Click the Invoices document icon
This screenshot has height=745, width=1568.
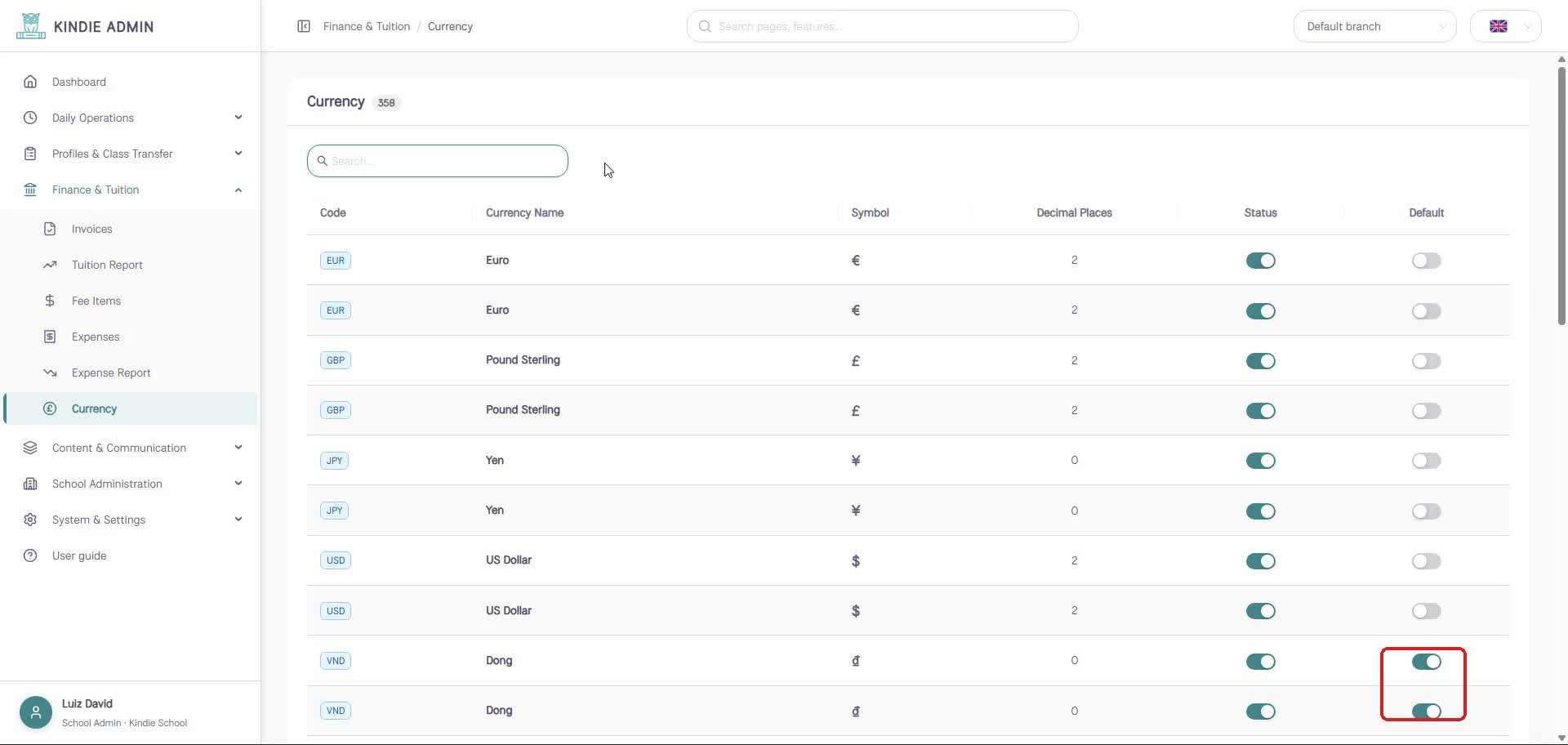[x=50, y=229]
